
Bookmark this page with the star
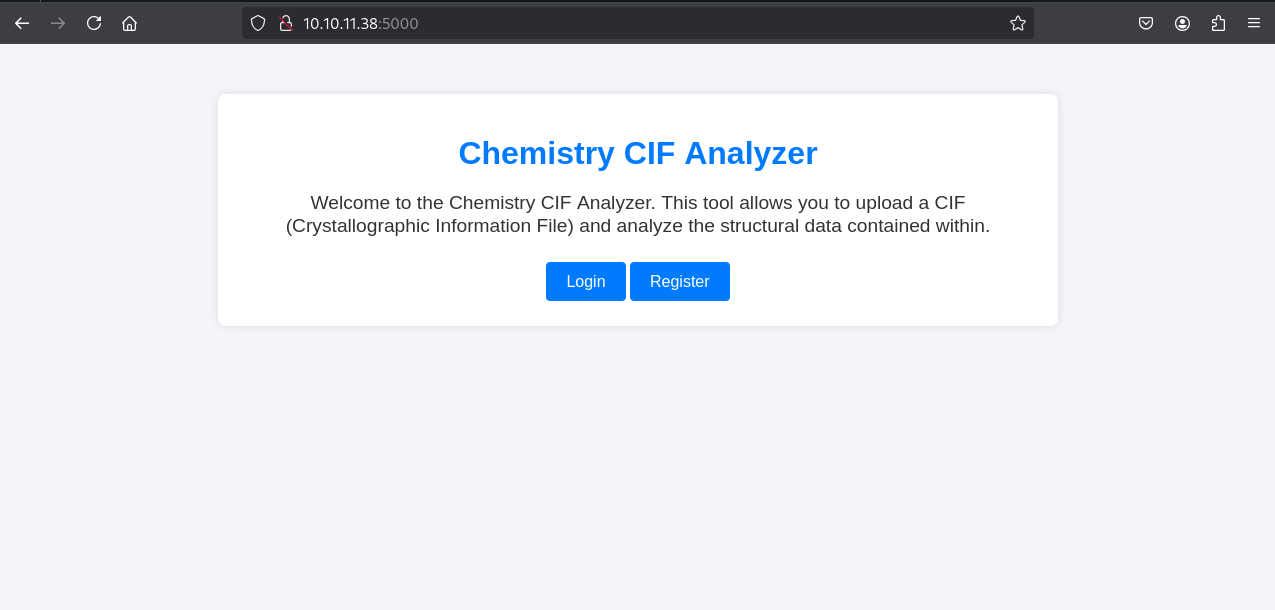[x=1018, y=23]
